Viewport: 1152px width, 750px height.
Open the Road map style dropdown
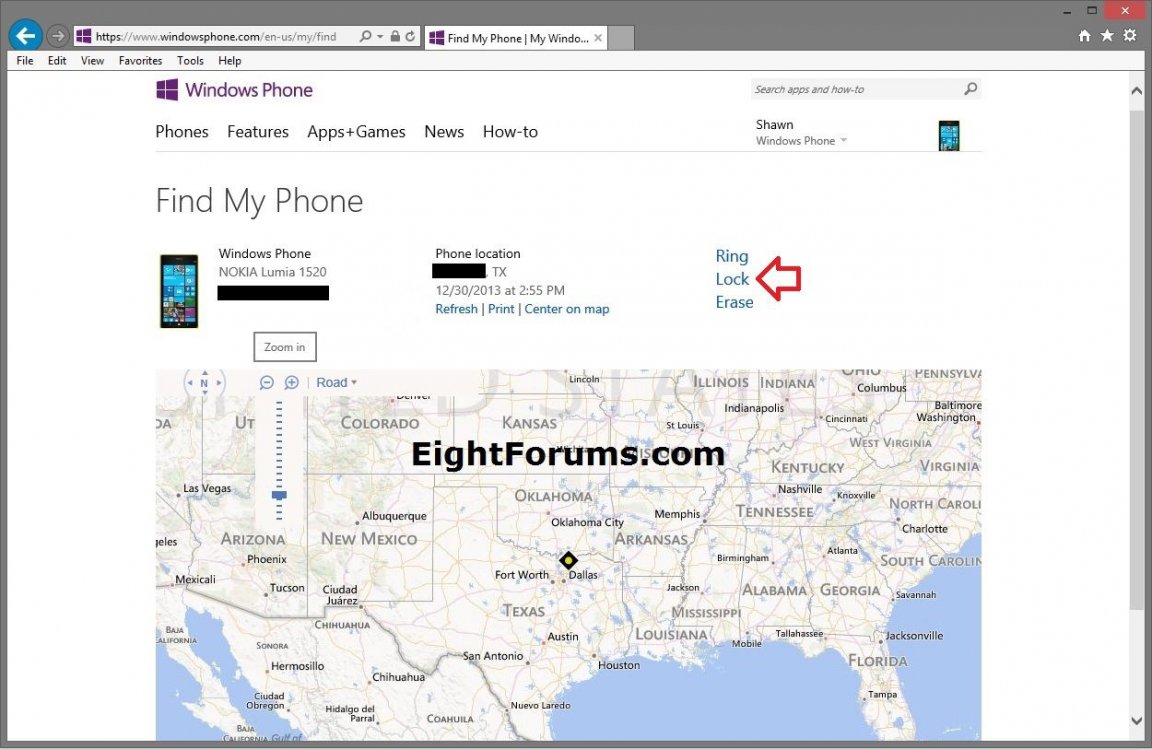pyautogui.click(x=336, y=383)
